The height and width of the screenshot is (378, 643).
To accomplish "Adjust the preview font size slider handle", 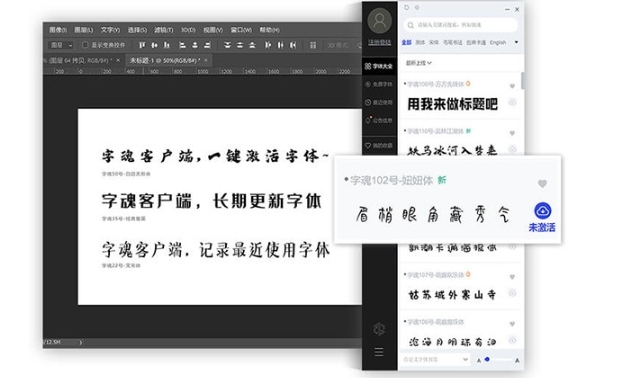I will (487, 360).
